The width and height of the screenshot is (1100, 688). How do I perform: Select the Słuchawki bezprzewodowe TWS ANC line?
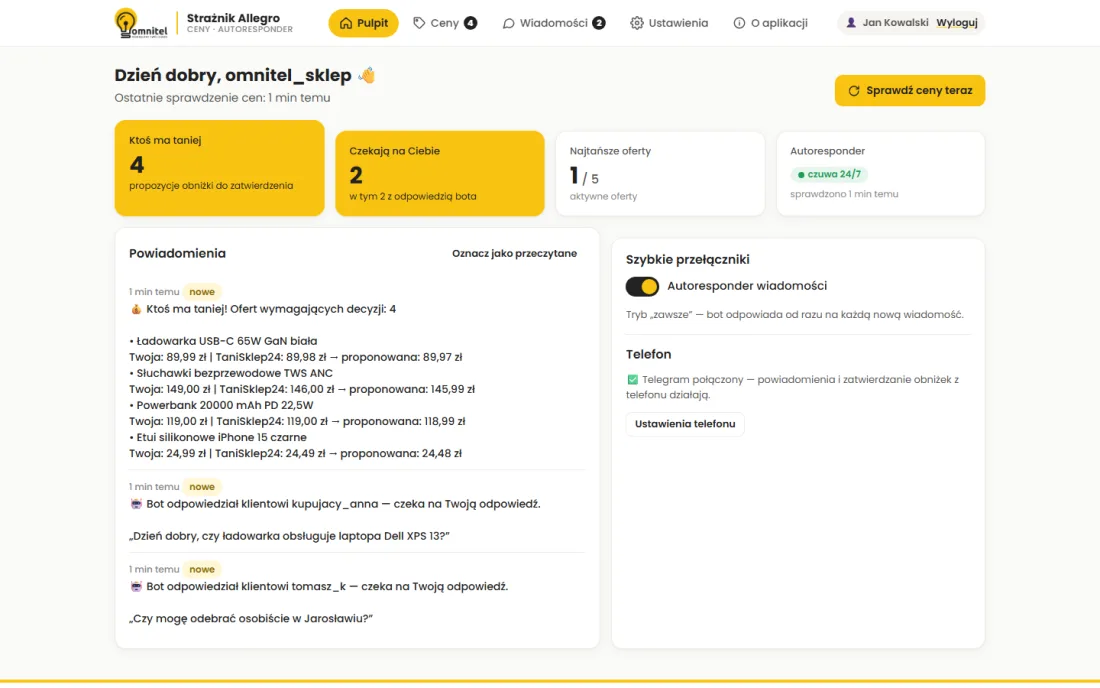click(231, 373)
